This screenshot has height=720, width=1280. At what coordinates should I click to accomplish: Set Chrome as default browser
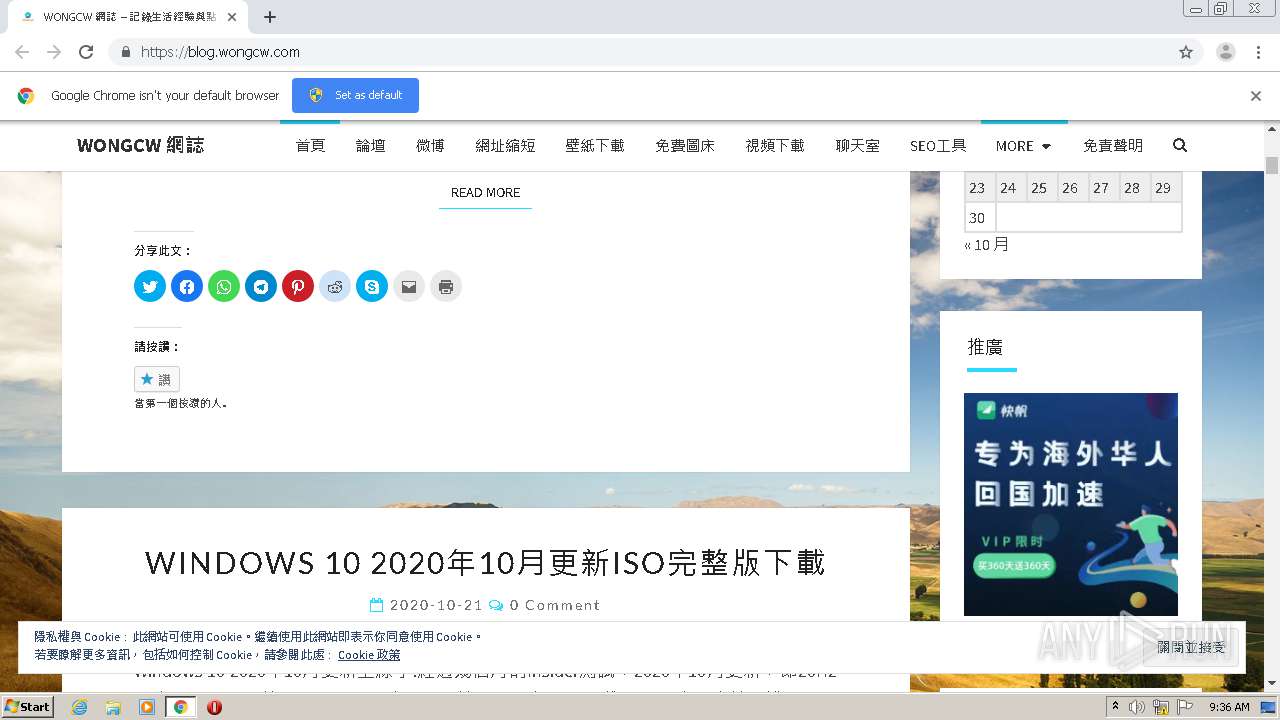click(355, 95)
